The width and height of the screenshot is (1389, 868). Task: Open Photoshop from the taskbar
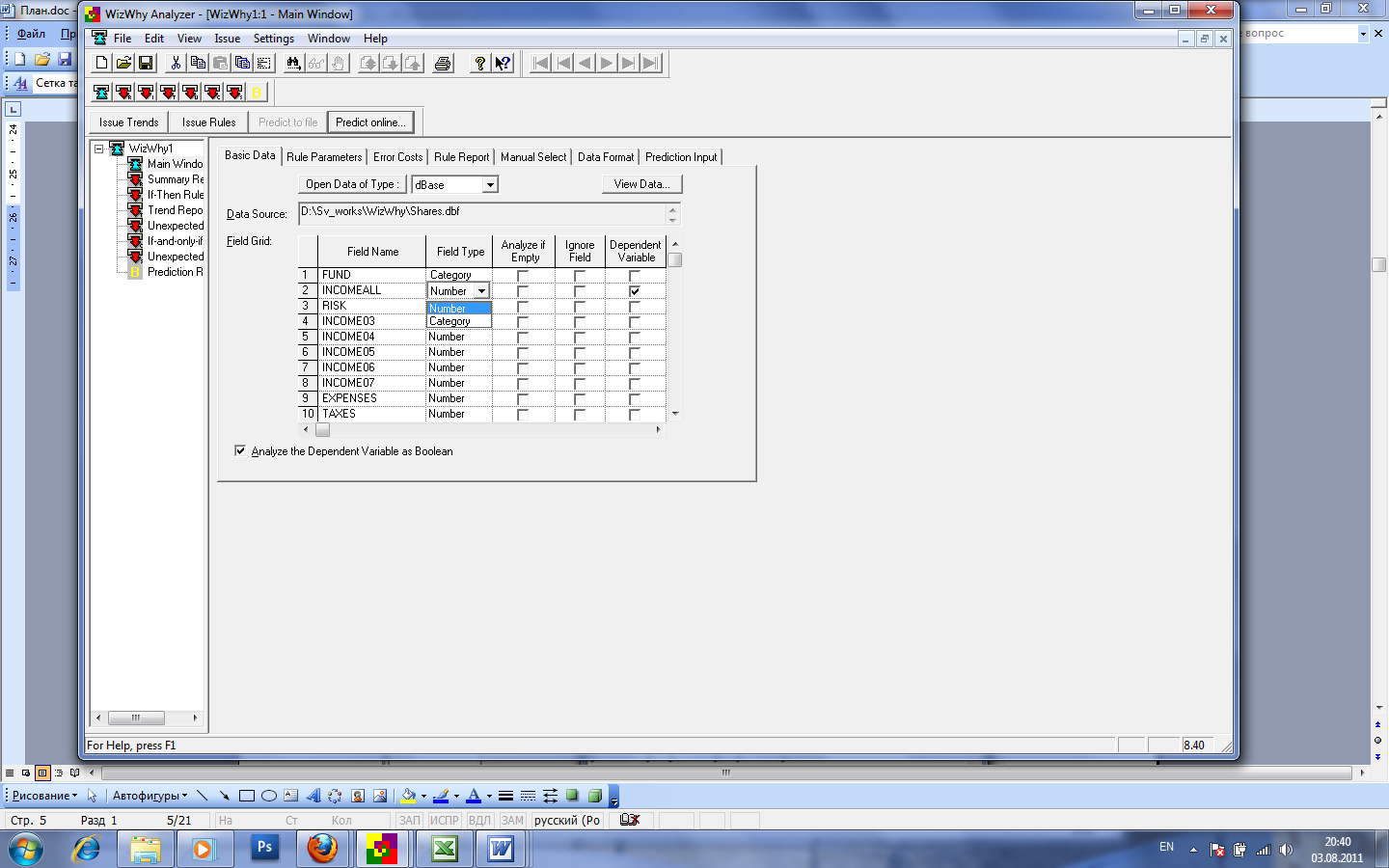[263, 849]
